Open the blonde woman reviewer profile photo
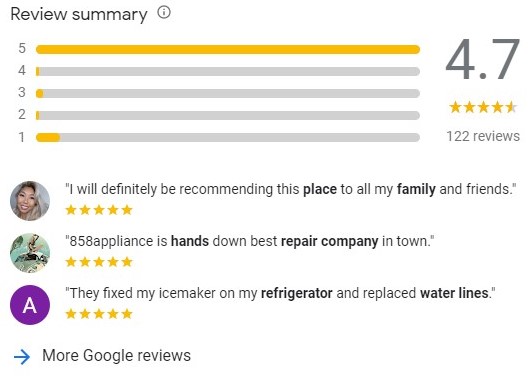This screenshot has width=529, height=377. point(30,201)
